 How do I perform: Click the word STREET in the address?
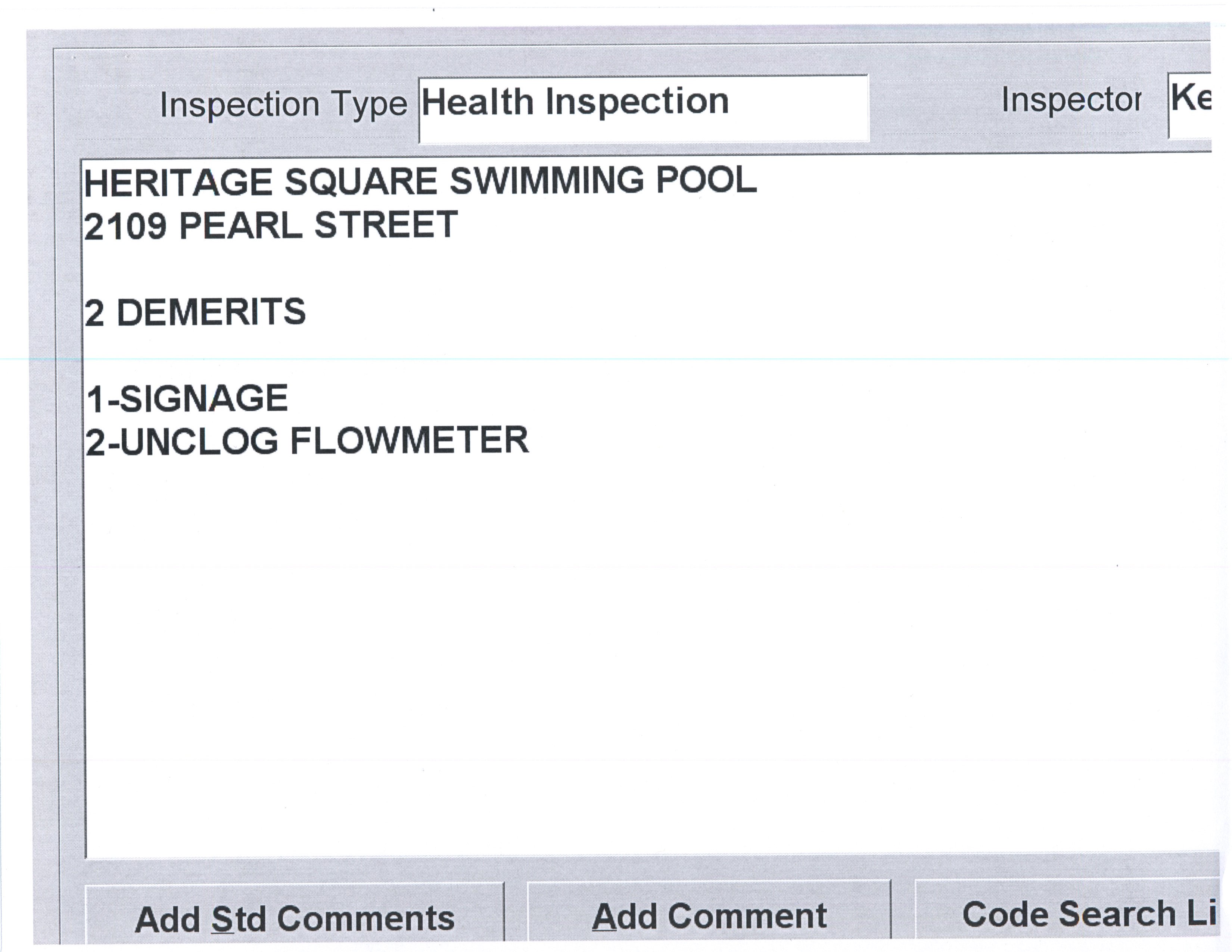point(385,224)
